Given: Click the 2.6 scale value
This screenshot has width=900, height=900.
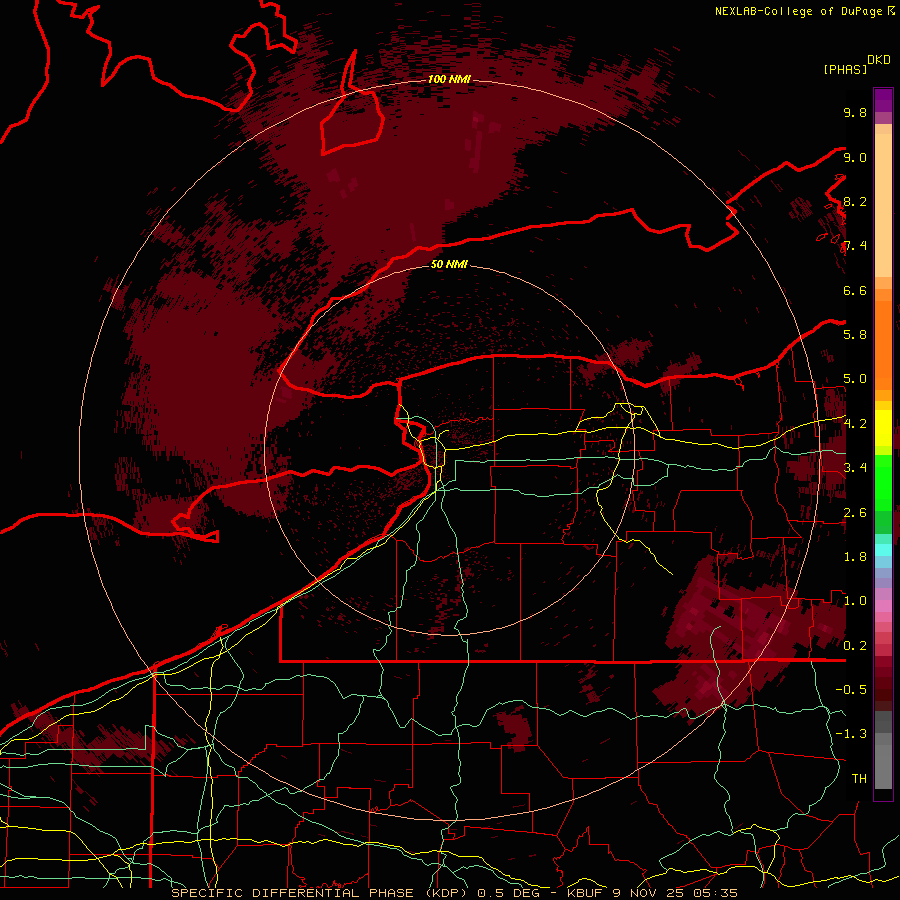Looking at the screenshot, I should 855,513.
